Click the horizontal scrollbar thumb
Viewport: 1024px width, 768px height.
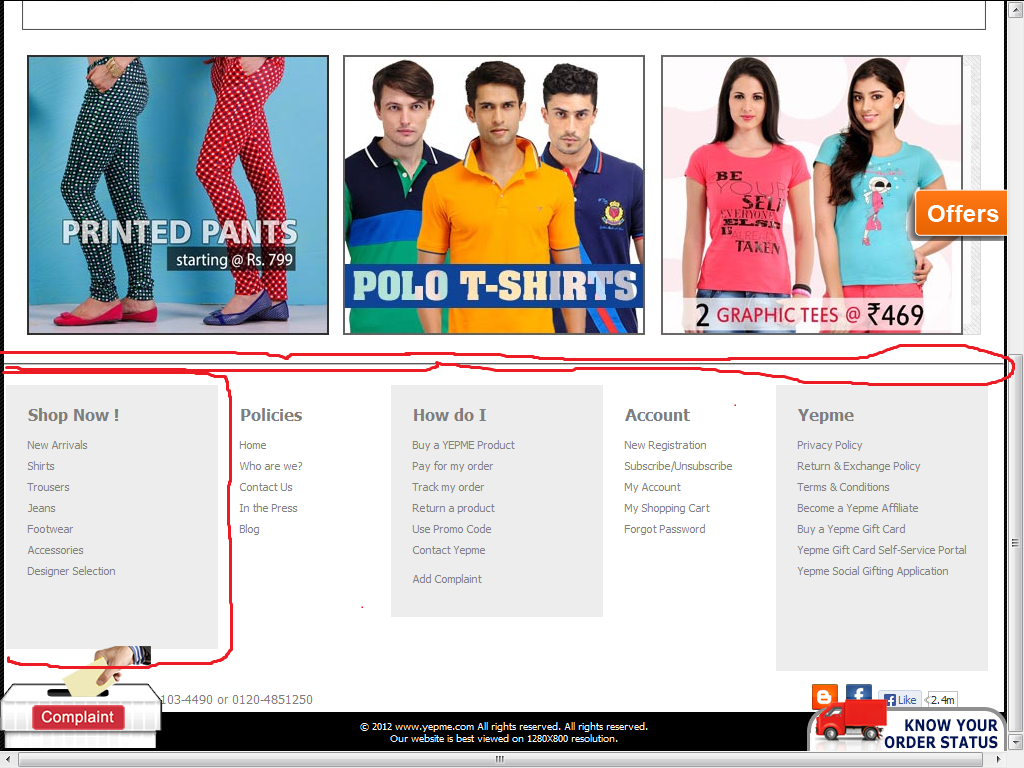click(500, 759)
